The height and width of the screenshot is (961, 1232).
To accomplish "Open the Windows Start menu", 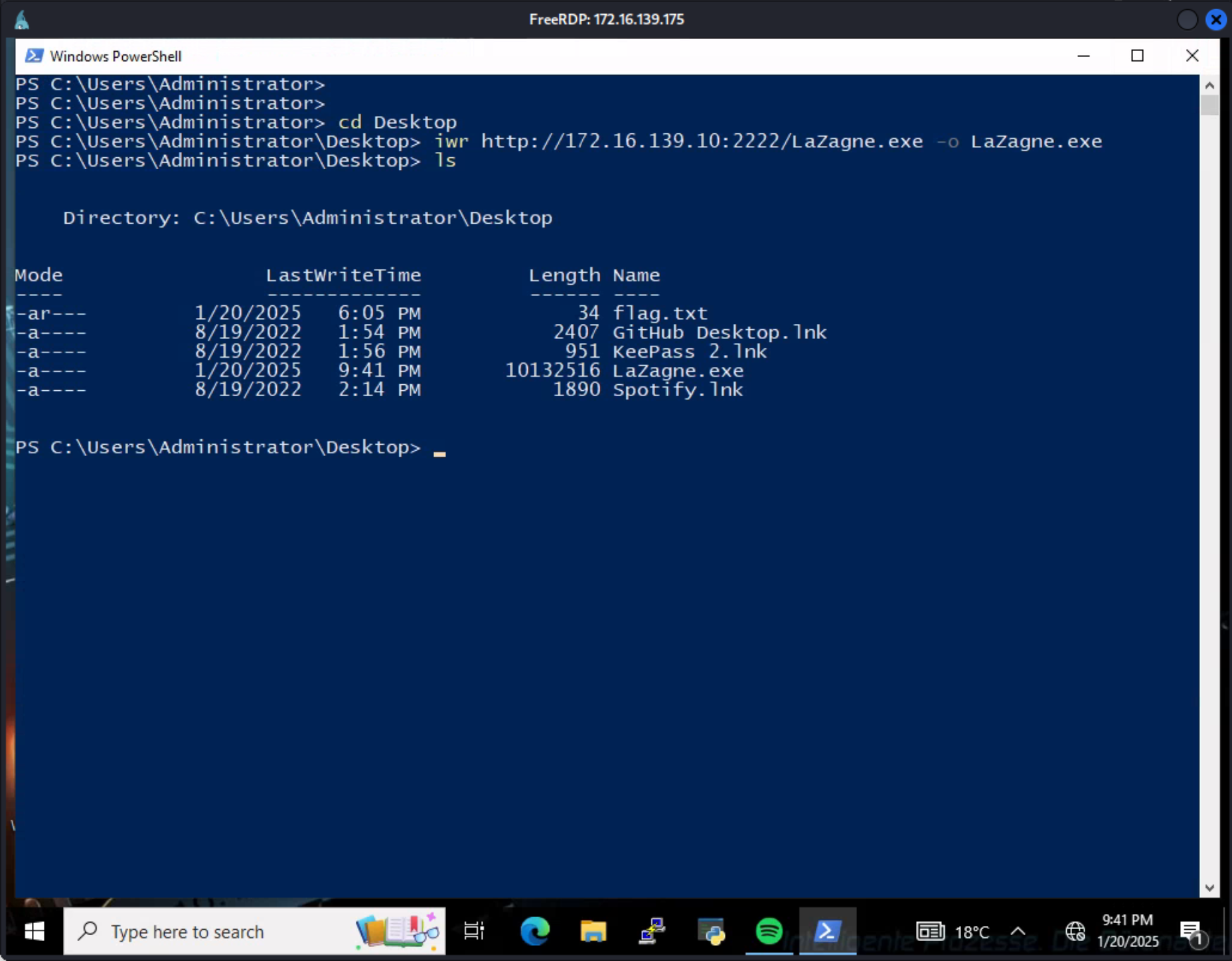I will pyautogui.click(x=34, y=932).
